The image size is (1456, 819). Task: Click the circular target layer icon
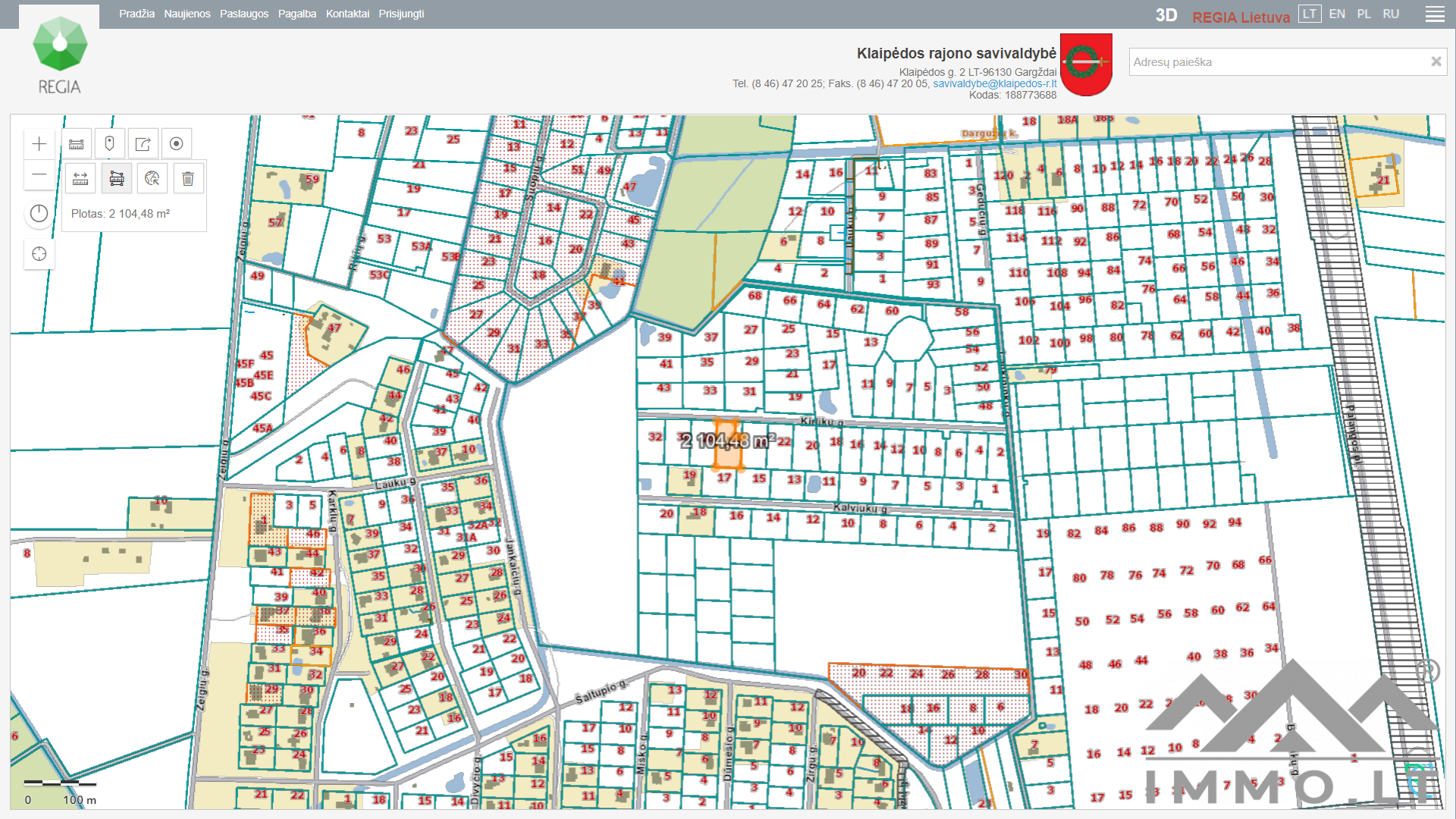click(x=176, y=144)
